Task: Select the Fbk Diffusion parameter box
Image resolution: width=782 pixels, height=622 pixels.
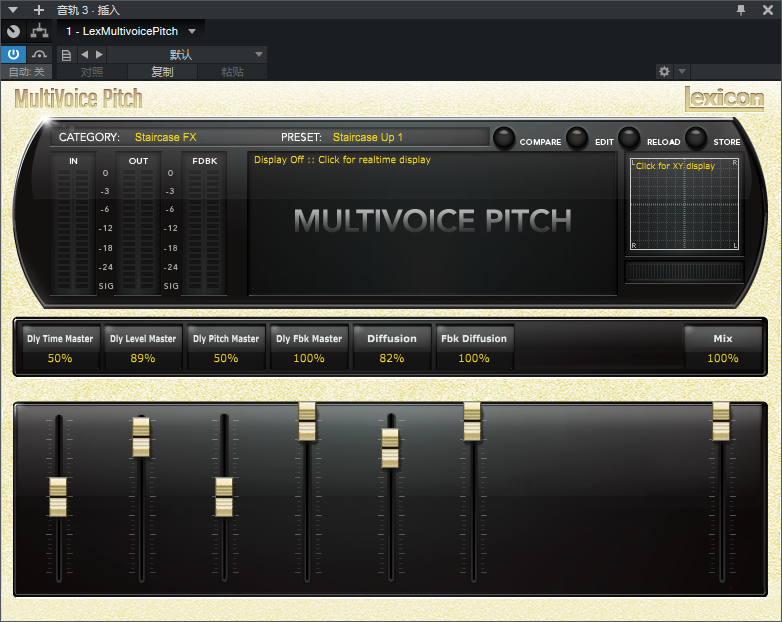Action: pos(474,347)
